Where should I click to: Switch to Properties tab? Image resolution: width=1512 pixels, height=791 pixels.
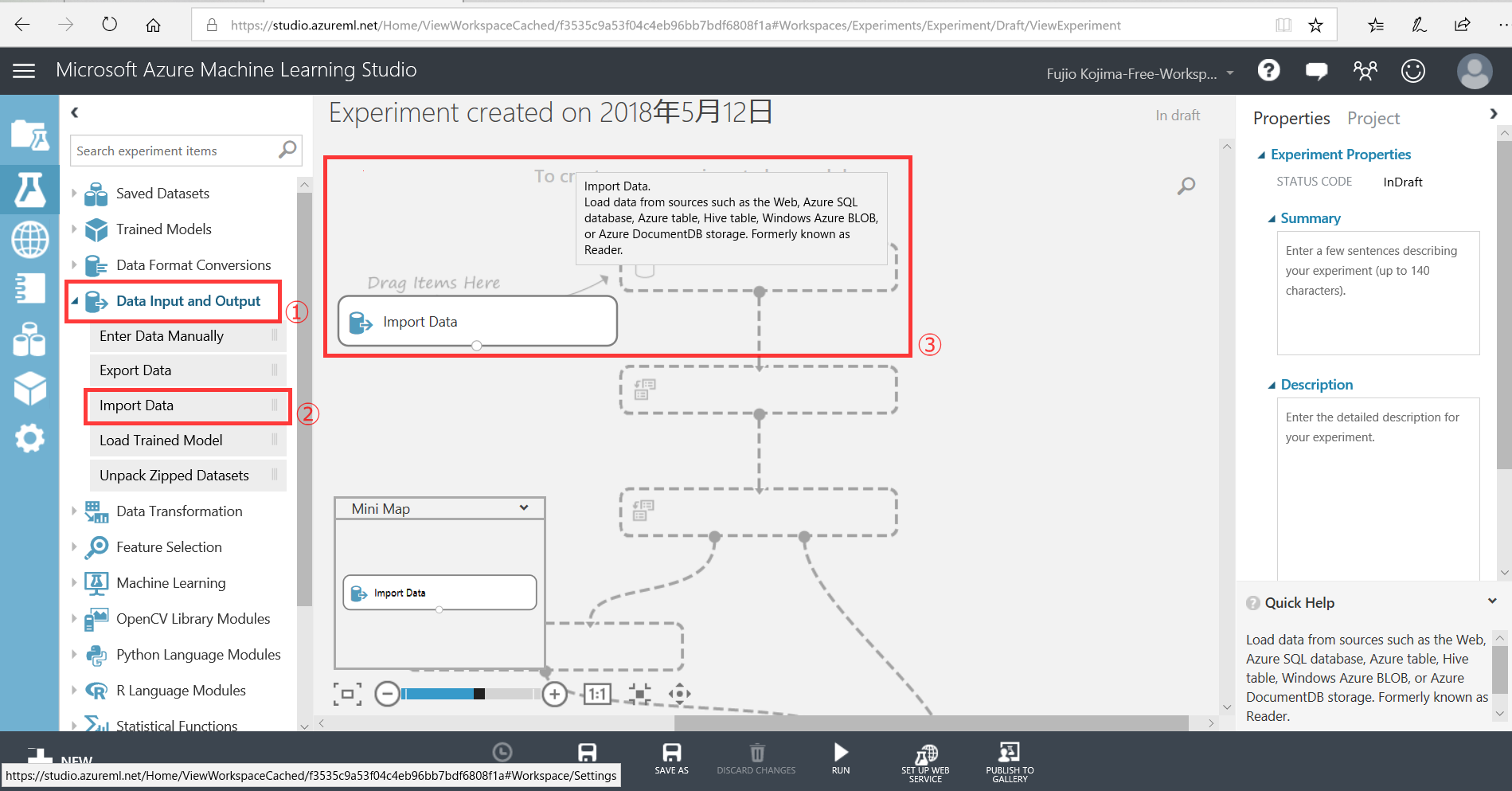1291,118
